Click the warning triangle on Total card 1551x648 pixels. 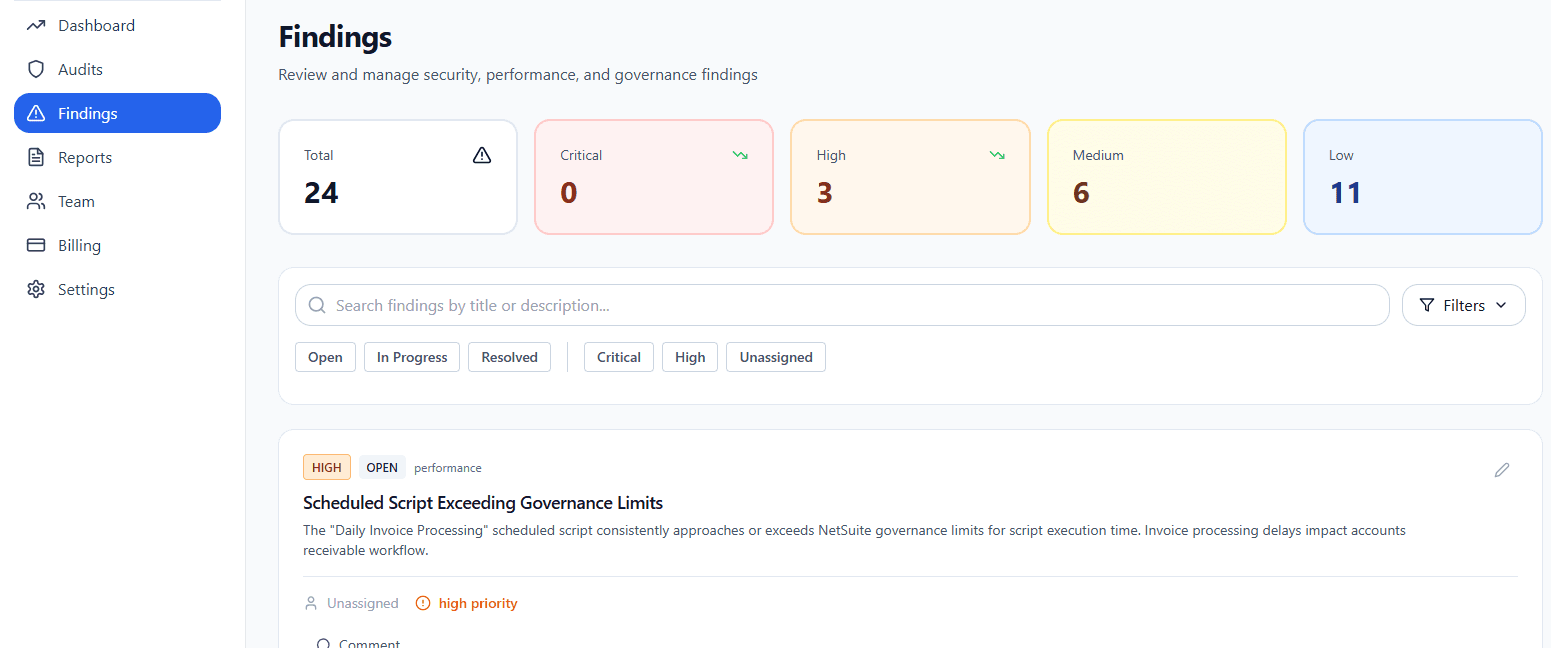[x=482, y=155]
